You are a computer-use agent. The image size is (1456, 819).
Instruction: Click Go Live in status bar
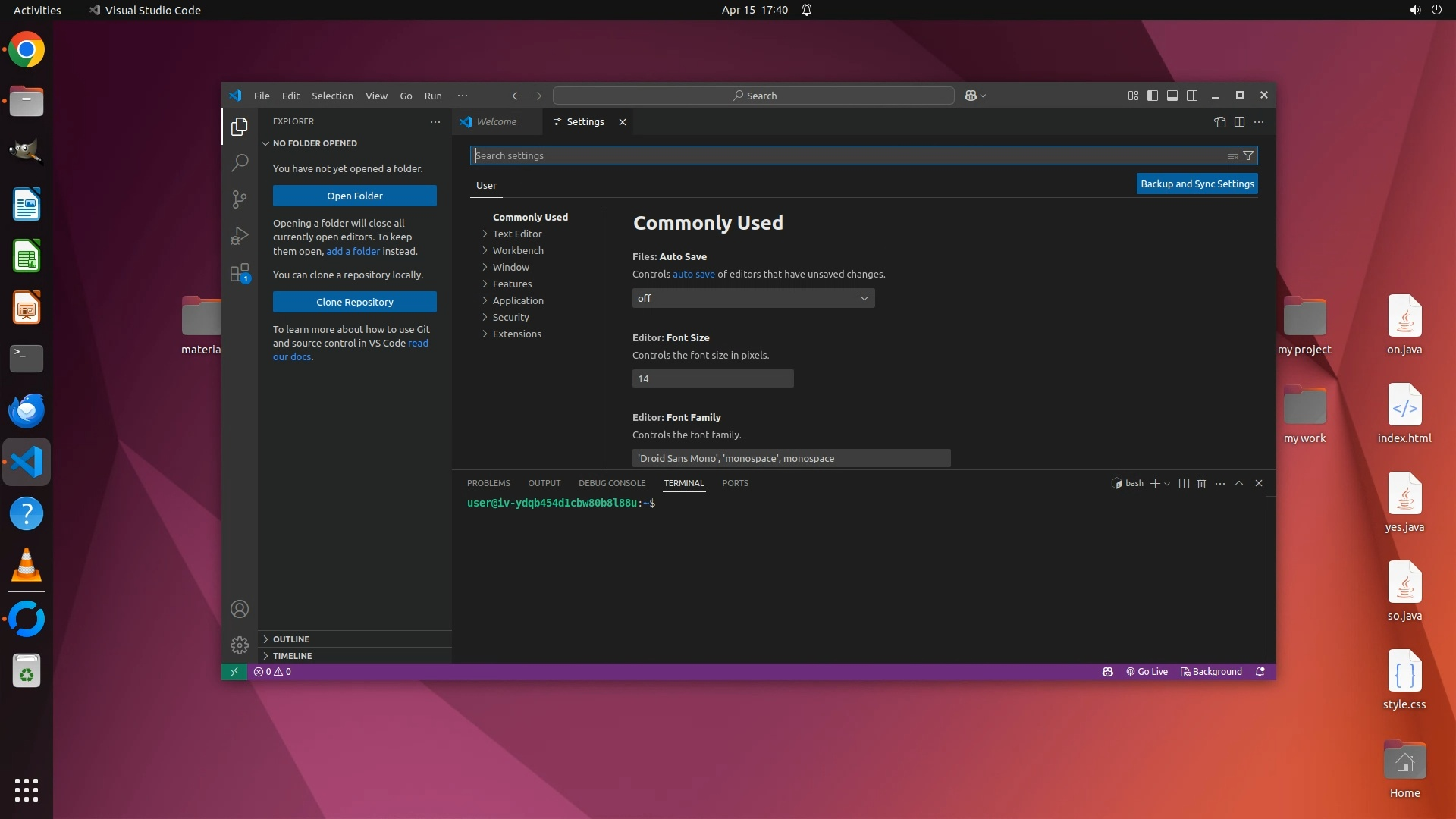tap(1147, 672)
